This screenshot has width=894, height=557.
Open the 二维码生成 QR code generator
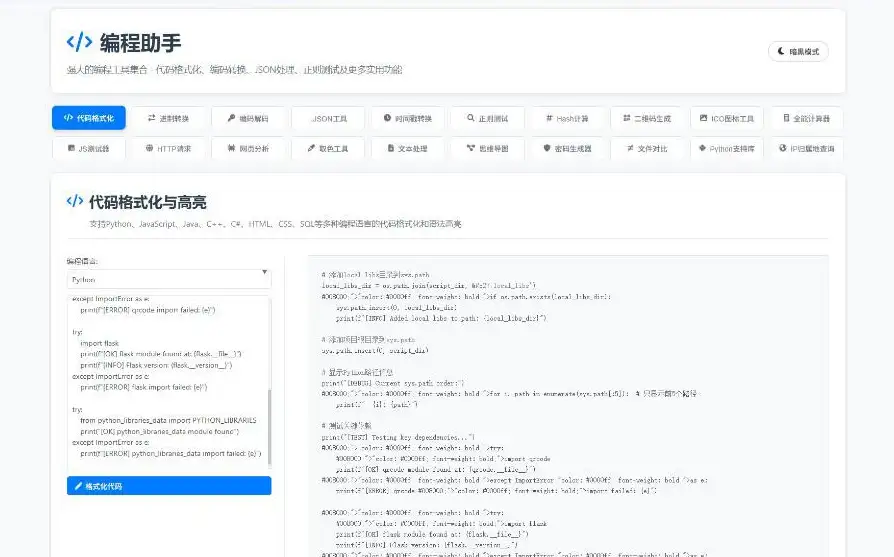tap(646, 118)
